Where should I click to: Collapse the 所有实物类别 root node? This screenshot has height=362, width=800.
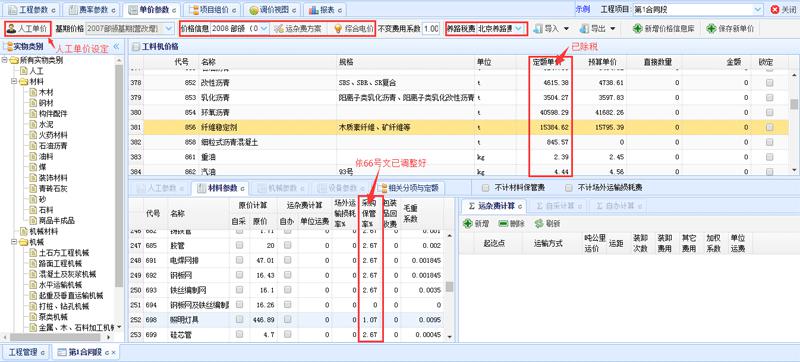[x=5, y=60]
